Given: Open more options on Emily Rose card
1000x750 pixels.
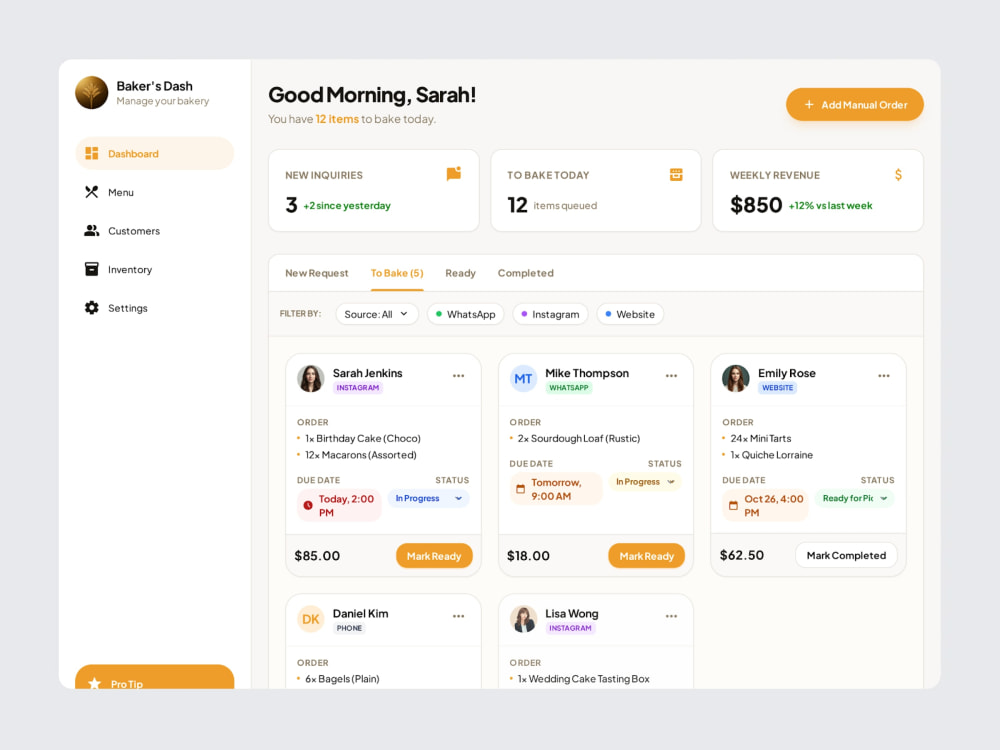Looking at the screenshot, I should pyautogui.click(x=883, y=376).
